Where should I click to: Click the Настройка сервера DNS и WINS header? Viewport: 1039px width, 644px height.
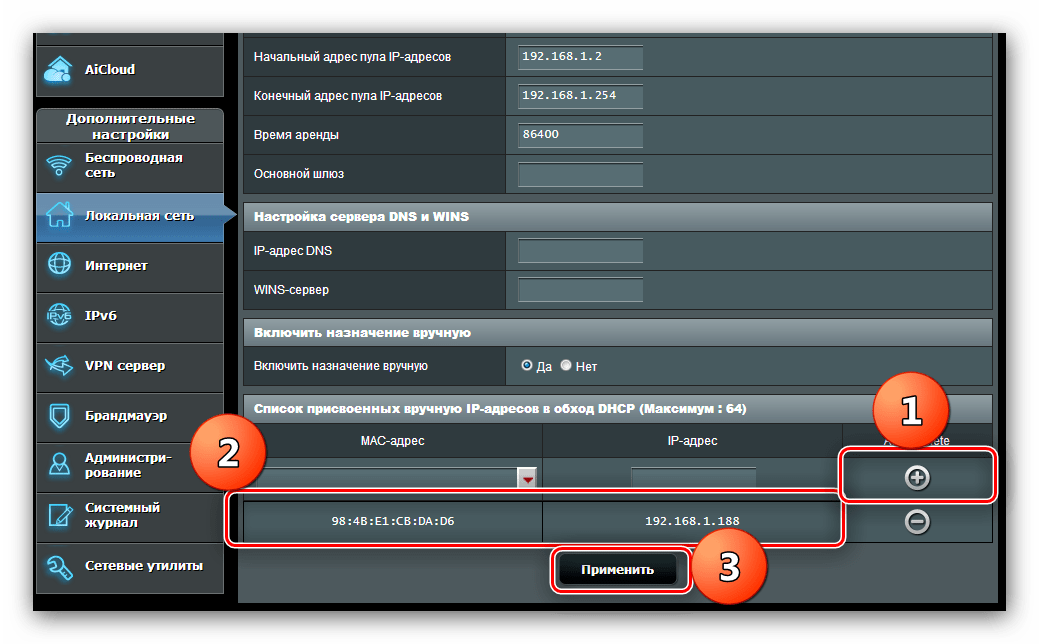(618, 217)
